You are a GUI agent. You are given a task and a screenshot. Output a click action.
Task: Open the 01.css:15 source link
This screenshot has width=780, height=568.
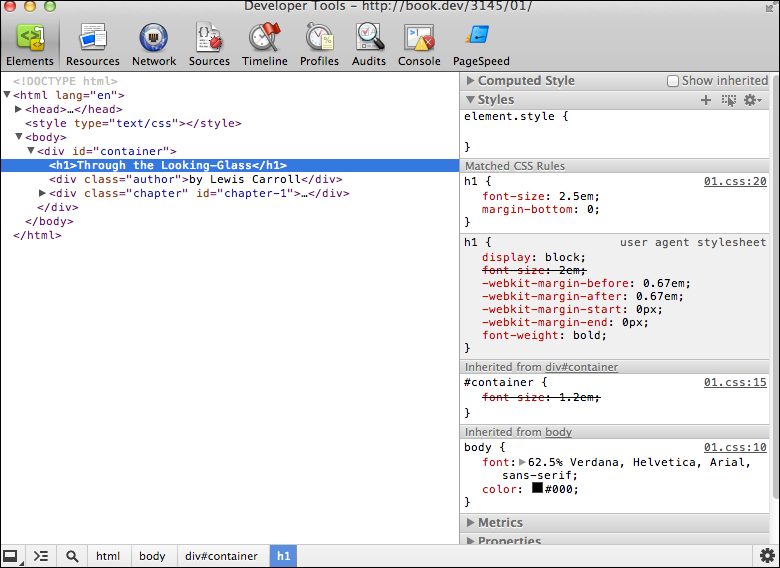click(x=735, y=382)
